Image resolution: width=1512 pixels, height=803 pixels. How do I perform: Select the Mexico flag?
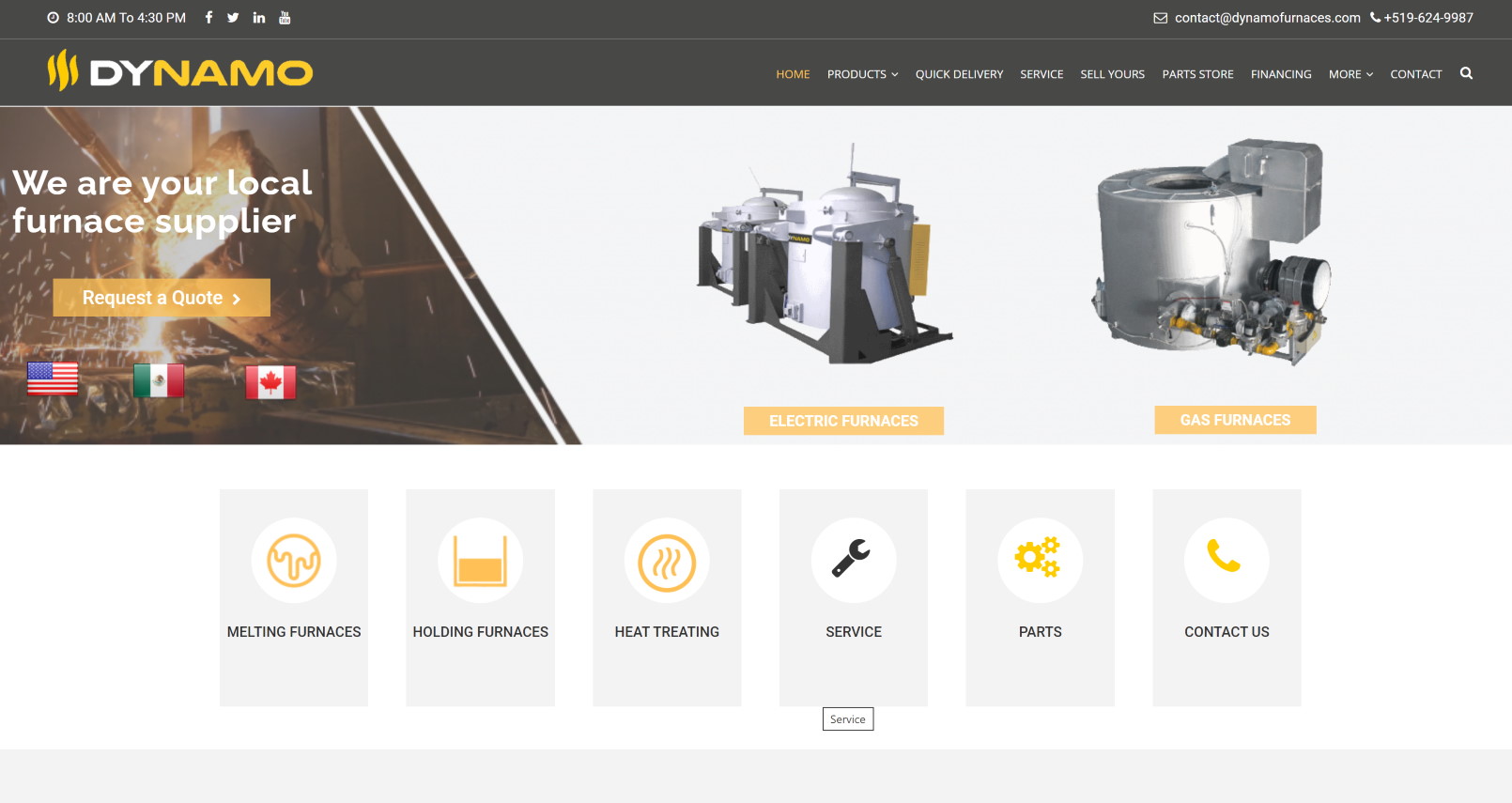(x=159, y=380)
